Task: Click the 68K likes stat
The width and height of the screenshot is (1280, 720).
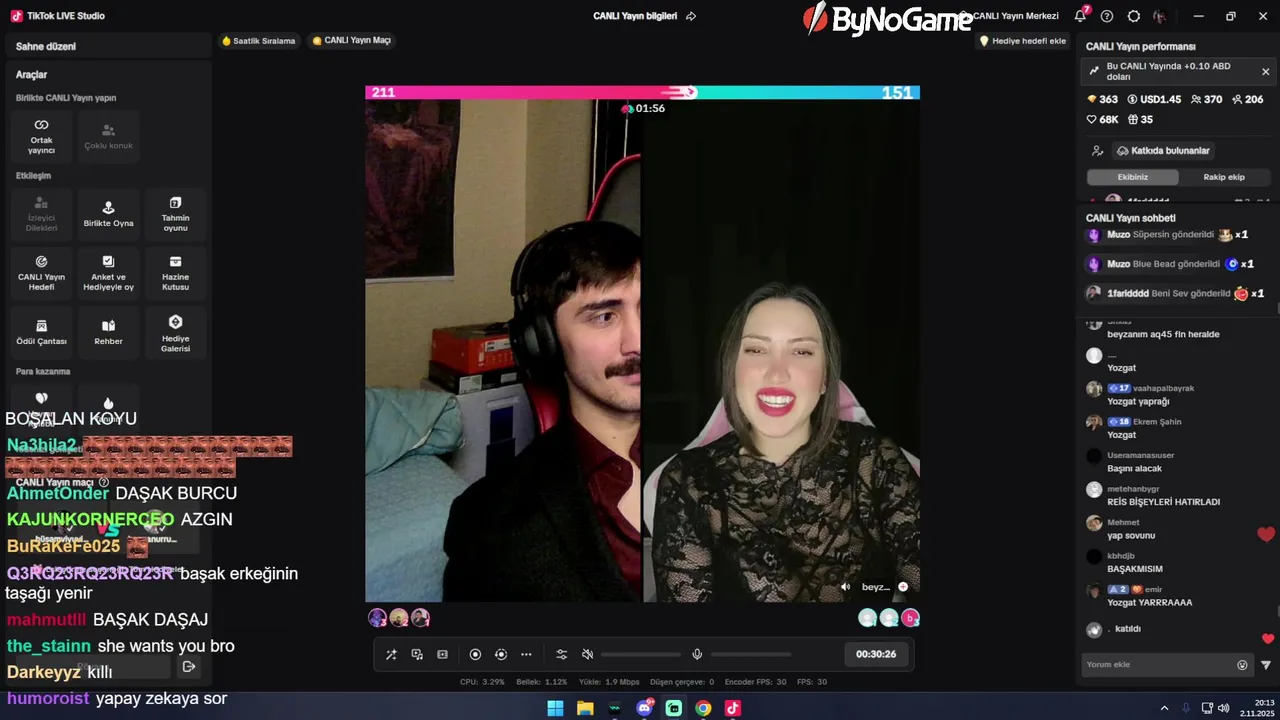Action: pos(1103,119)
